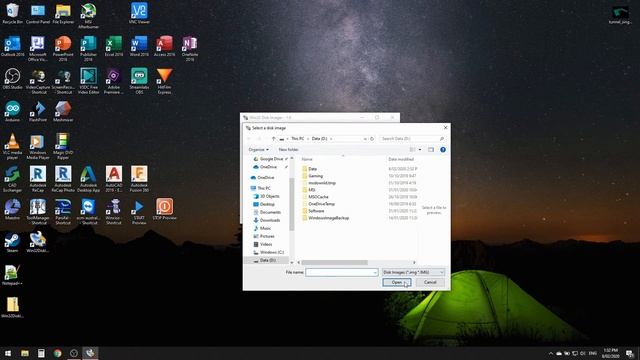Open Chrome from the taskbar
Viewport: 640px width, 360px height.
click(57, 353)
